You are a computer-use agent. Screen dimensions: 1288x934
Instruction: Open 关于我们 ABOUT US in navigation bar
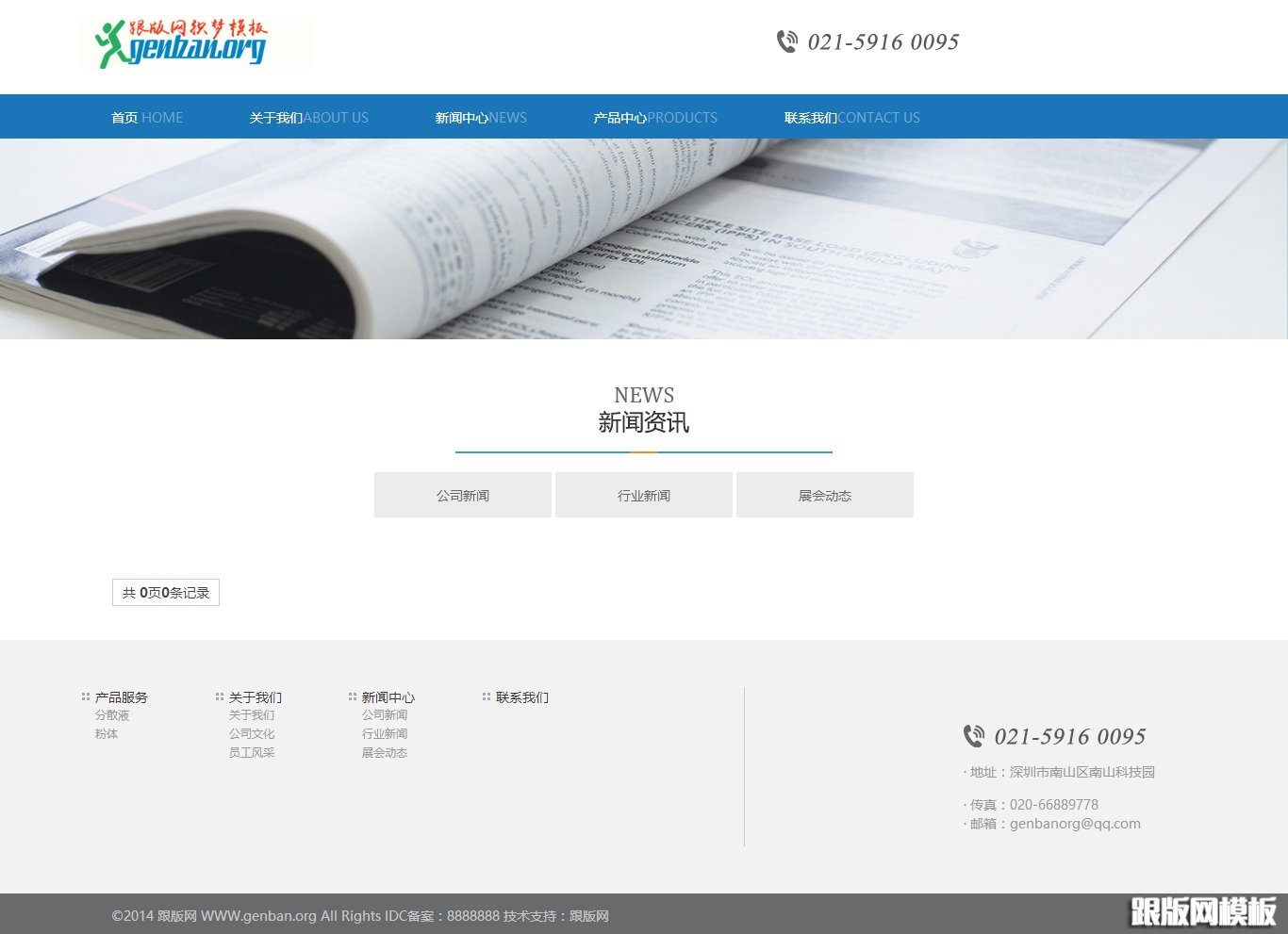(309, 118)
